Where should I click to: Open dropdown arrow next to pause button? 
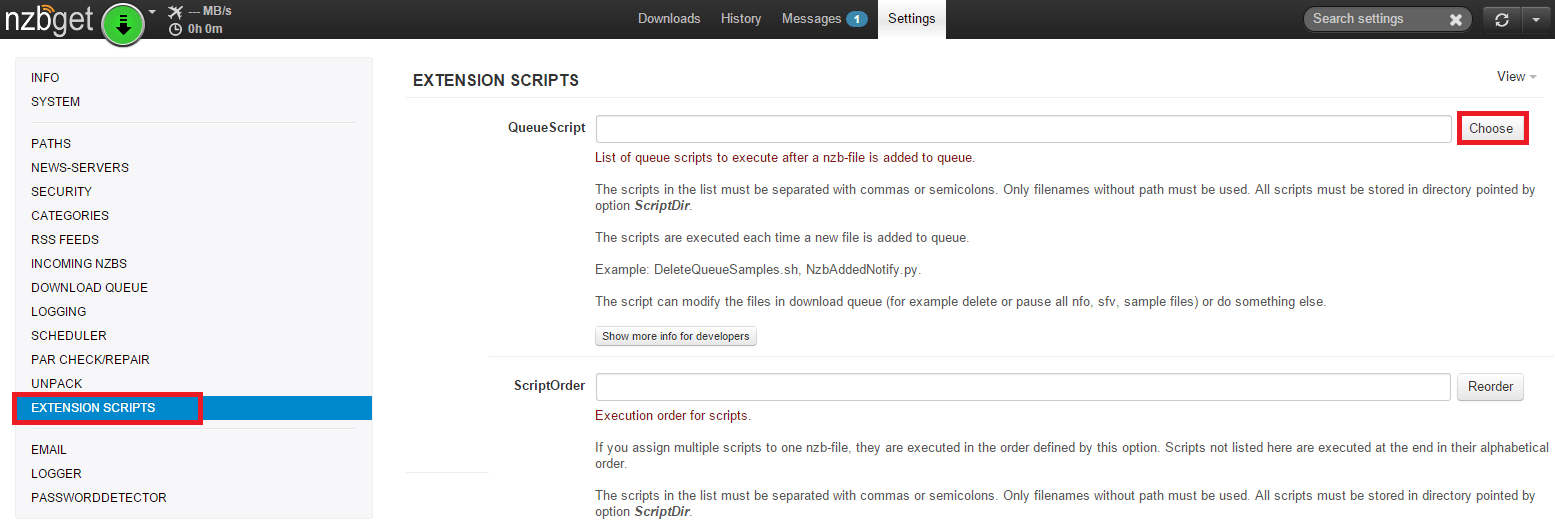coord(153,12)
